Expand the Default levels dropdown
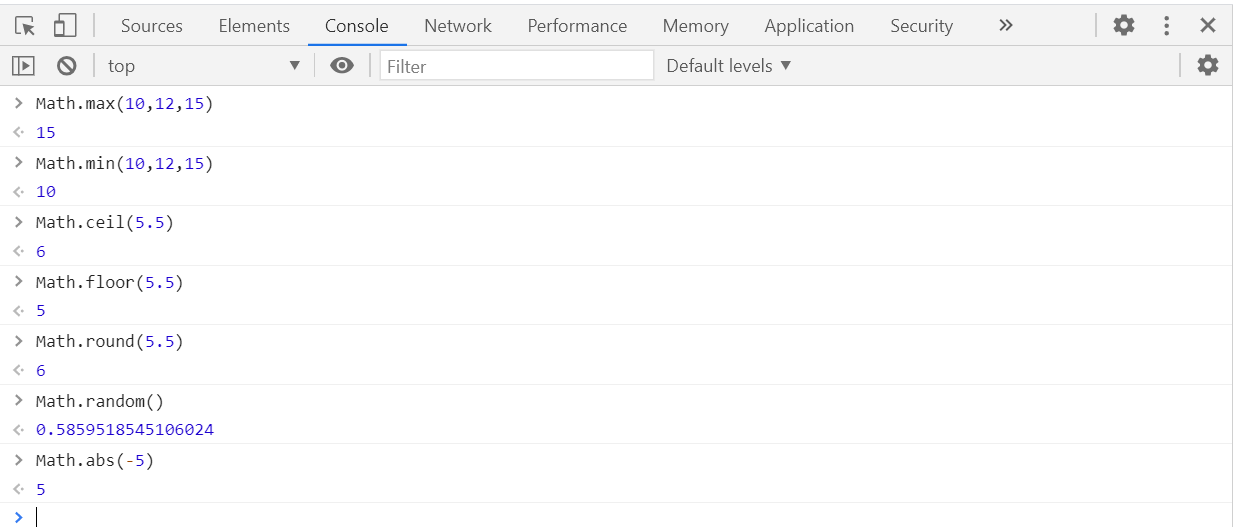Image resolution: width=1233 pixels, height=527 pixels. 729,66
